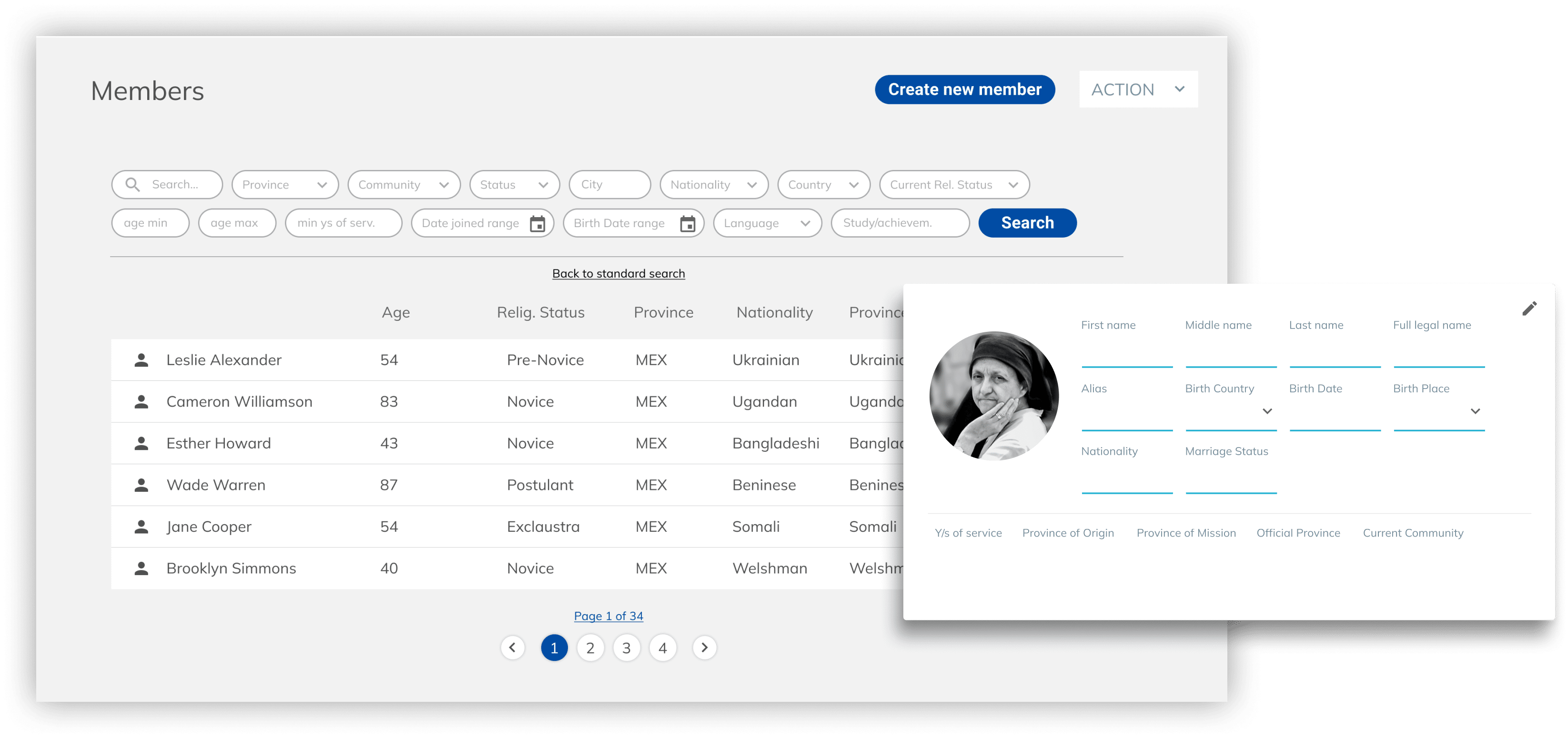1568x738 pixels.
Task: Select the Current Community tab
Action: 1413,532
